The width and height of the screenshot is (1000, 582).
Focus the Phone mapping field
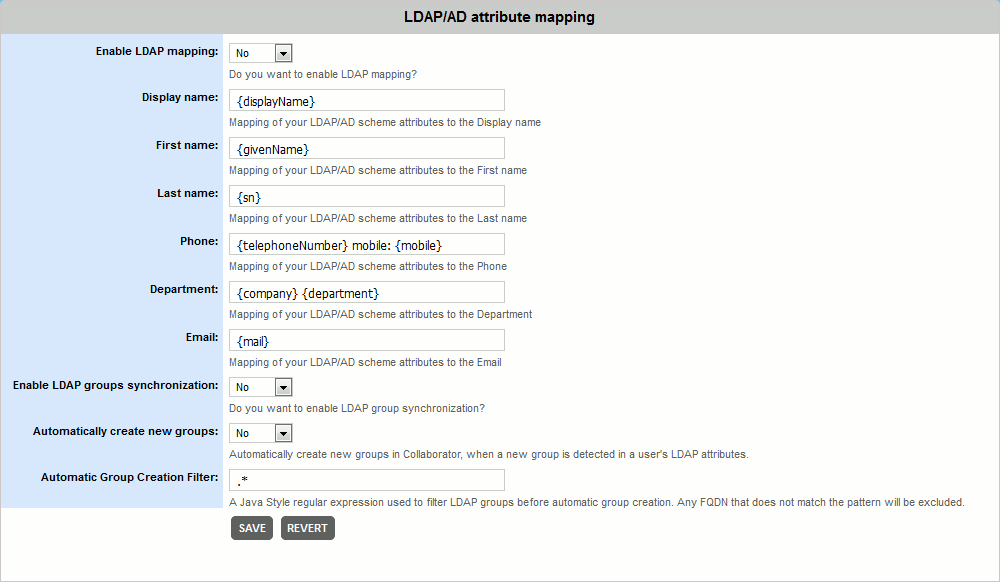coord(366,244)
